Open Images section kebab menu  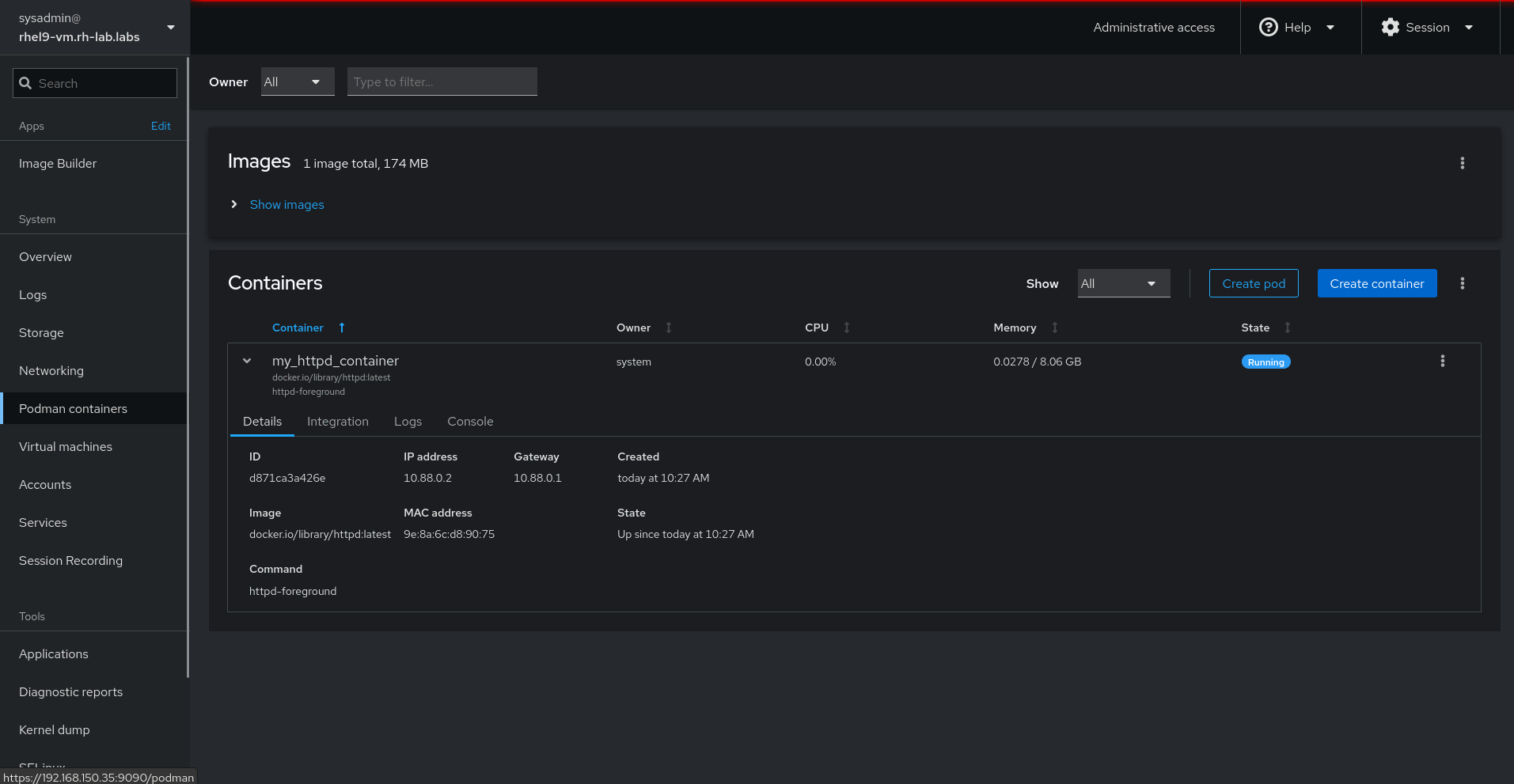(1462, 163)
